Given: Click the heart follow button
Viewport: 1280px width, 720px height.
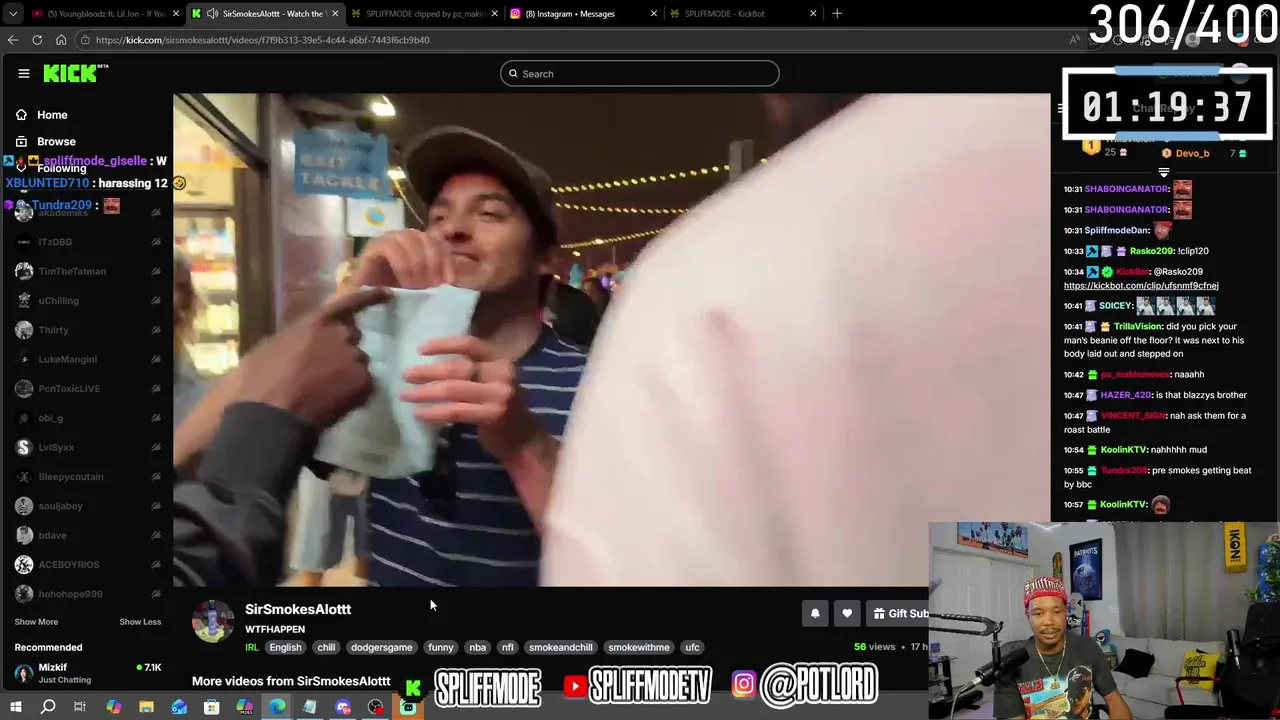Looking at the screenshot, I should coord(847,614).
